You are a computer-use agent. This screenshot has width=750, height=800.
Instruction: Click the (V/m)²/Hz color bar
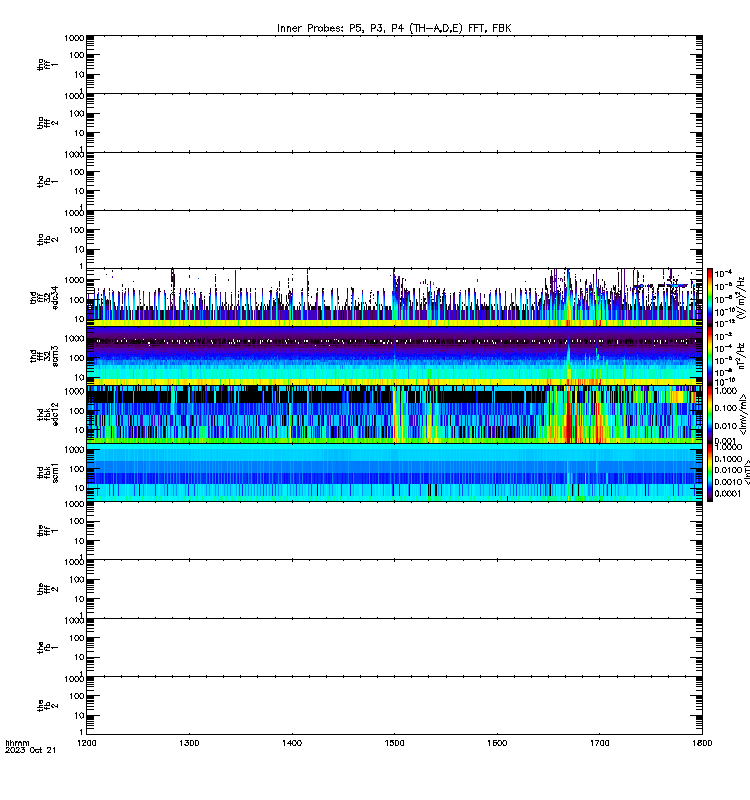point(710,297)
